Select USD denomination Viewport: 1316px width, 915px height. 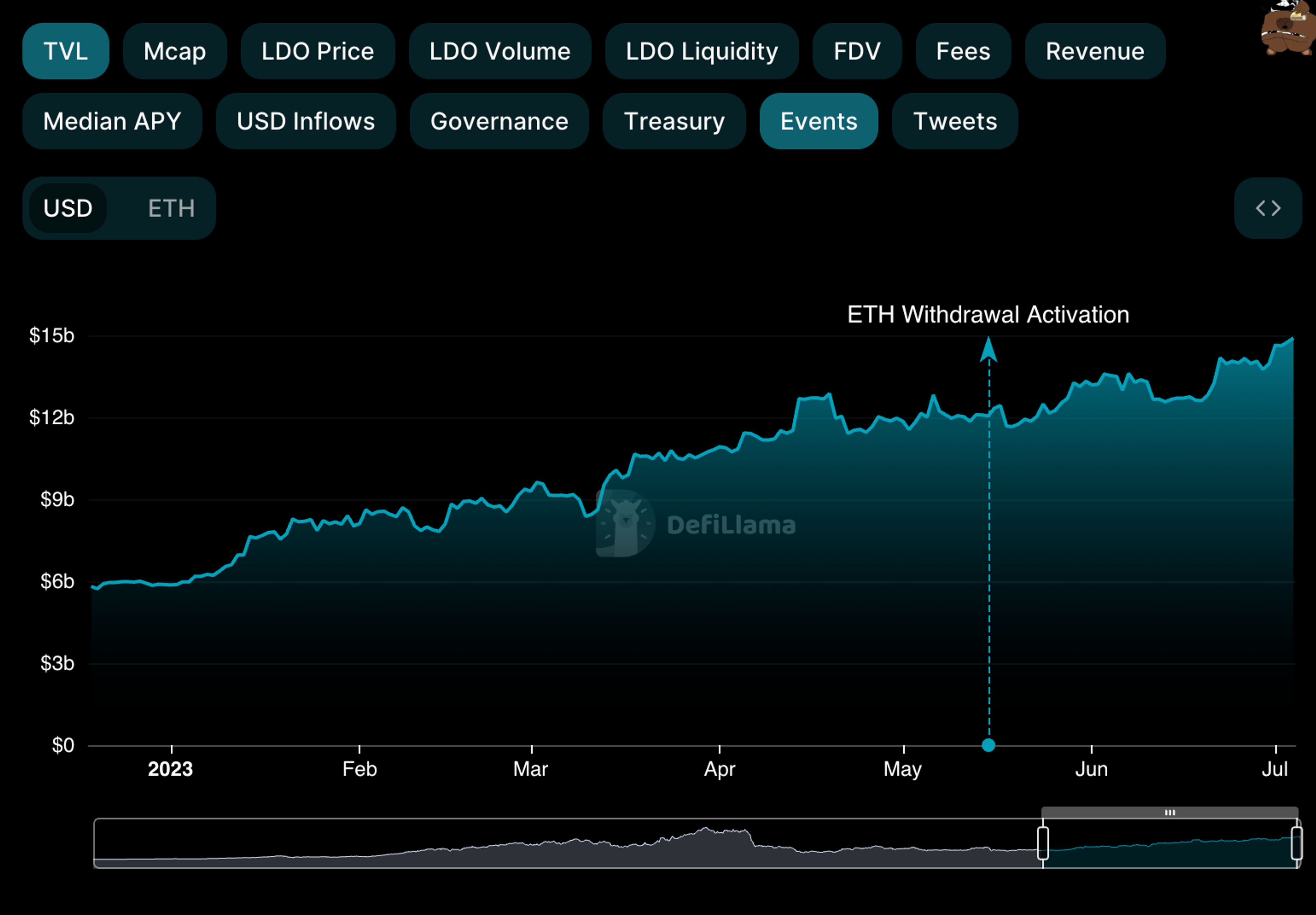(x=68, y=208)
